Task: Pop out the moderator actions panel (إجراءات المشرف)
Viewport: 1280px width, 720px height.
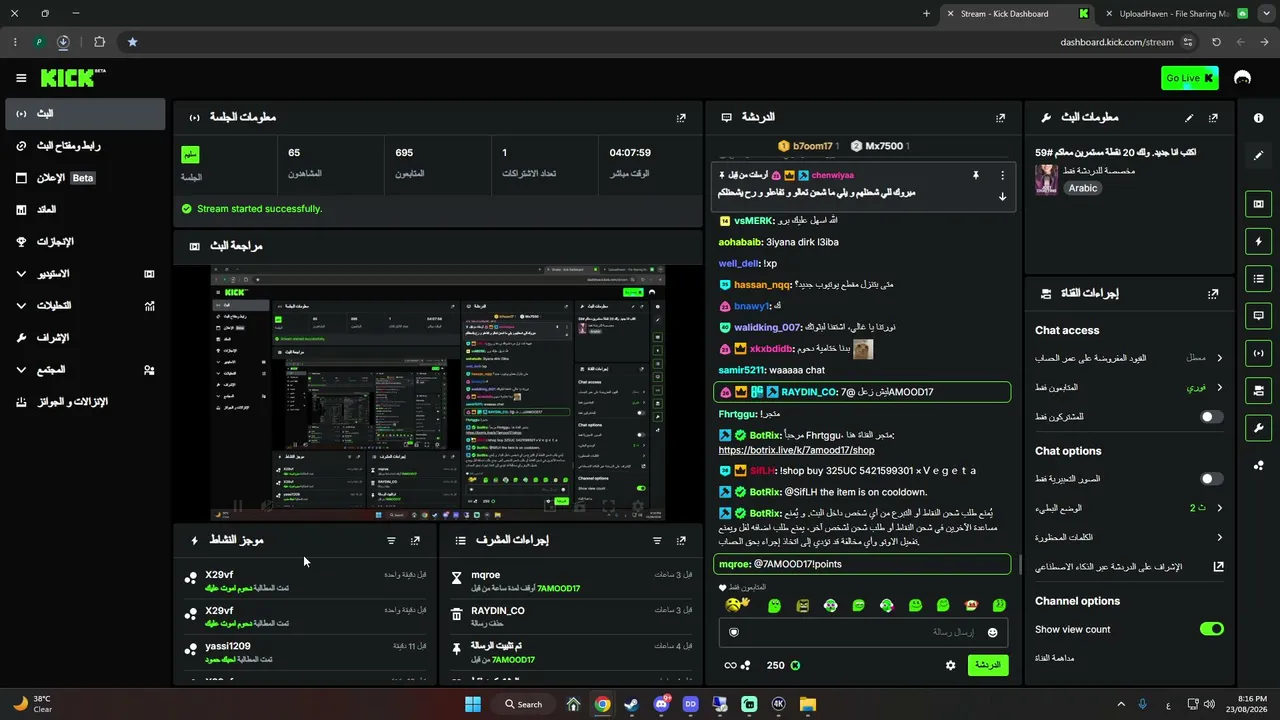Action: point(681,541)
